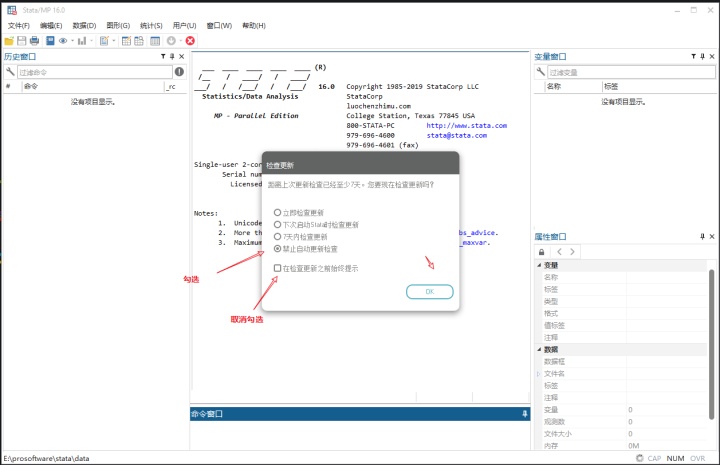The height and width of the screenshot is (465, 720).
Task: Select the 禁止自动更新检查 radio option
Action: click(277, 249)
